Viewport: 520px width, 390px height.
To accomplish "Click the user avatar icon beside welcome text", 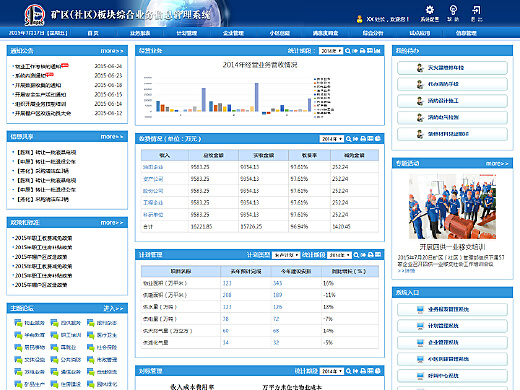I will (359, 19).
